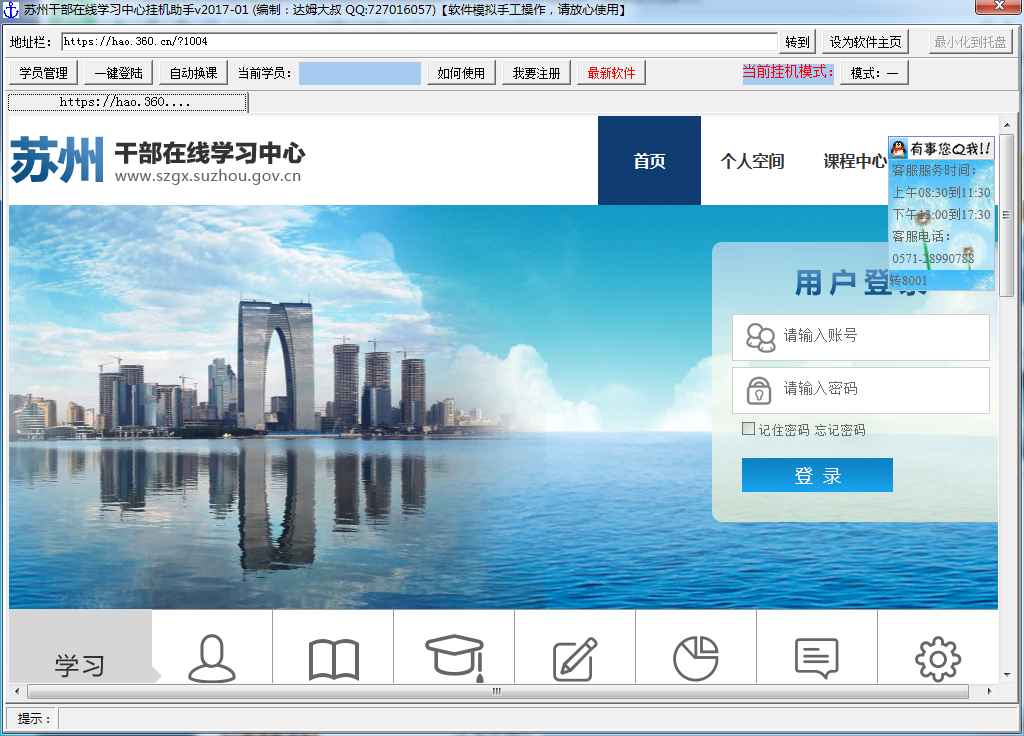Toggle the 记住密码 remember password checkbox
The image size is (1024, 736).
[748, 429]
